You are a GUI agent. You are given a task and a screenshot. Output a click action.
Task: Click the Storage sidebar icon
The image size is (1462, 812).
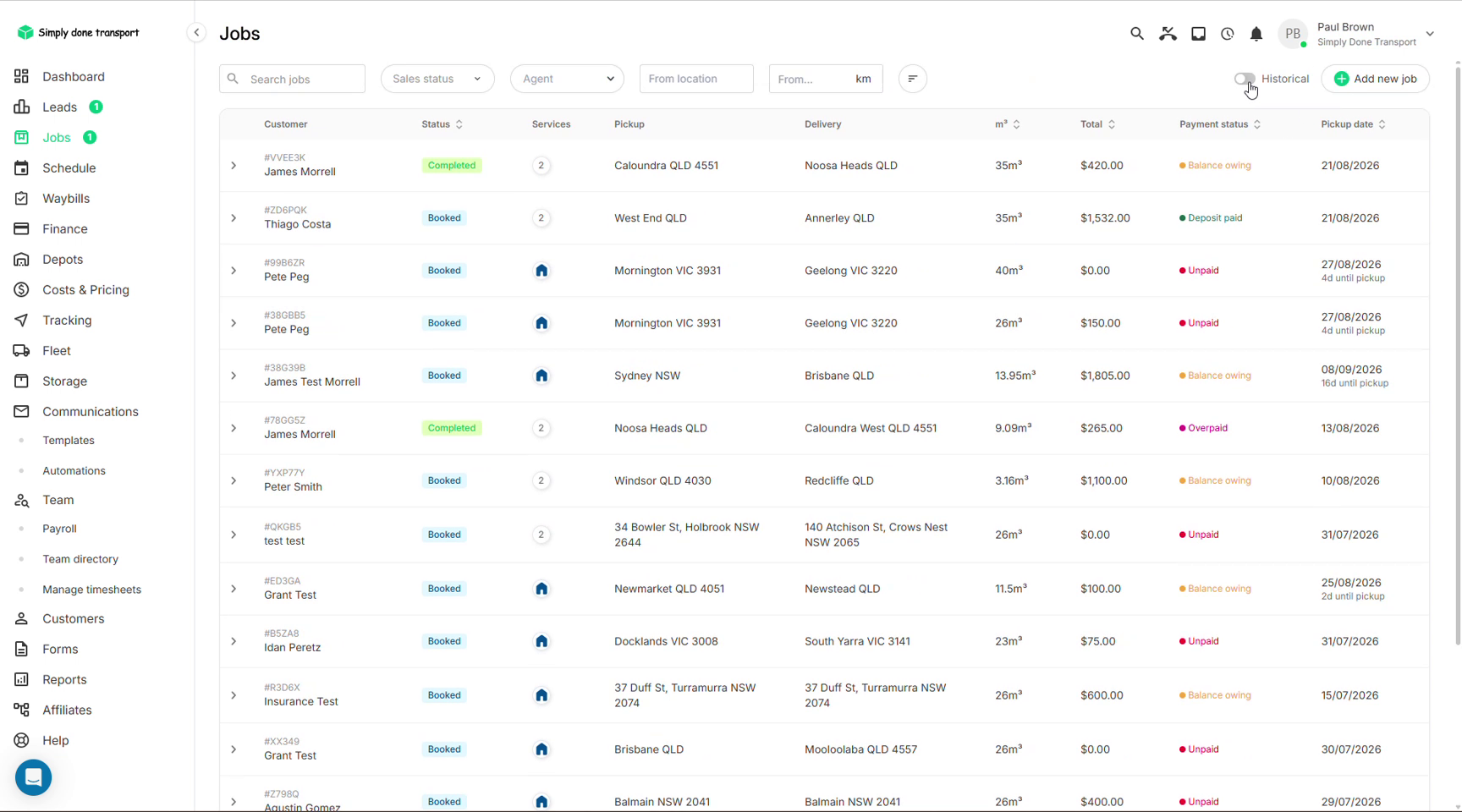point(21,381)
